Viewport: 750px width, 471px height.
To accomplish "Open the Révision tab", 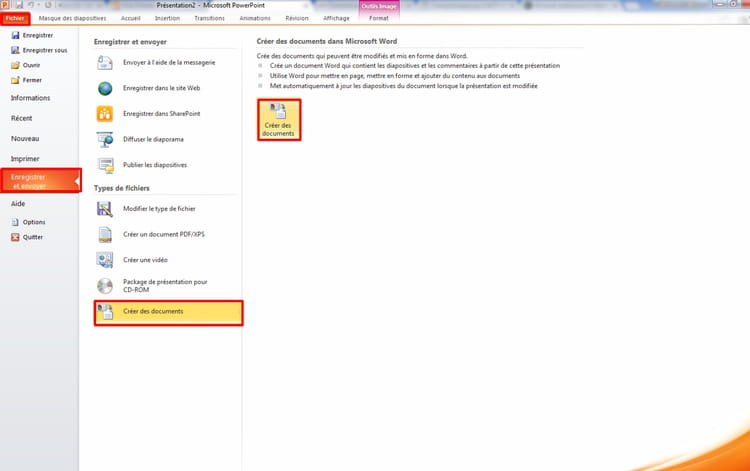I will pyautogui.click(x=297, y=18).
